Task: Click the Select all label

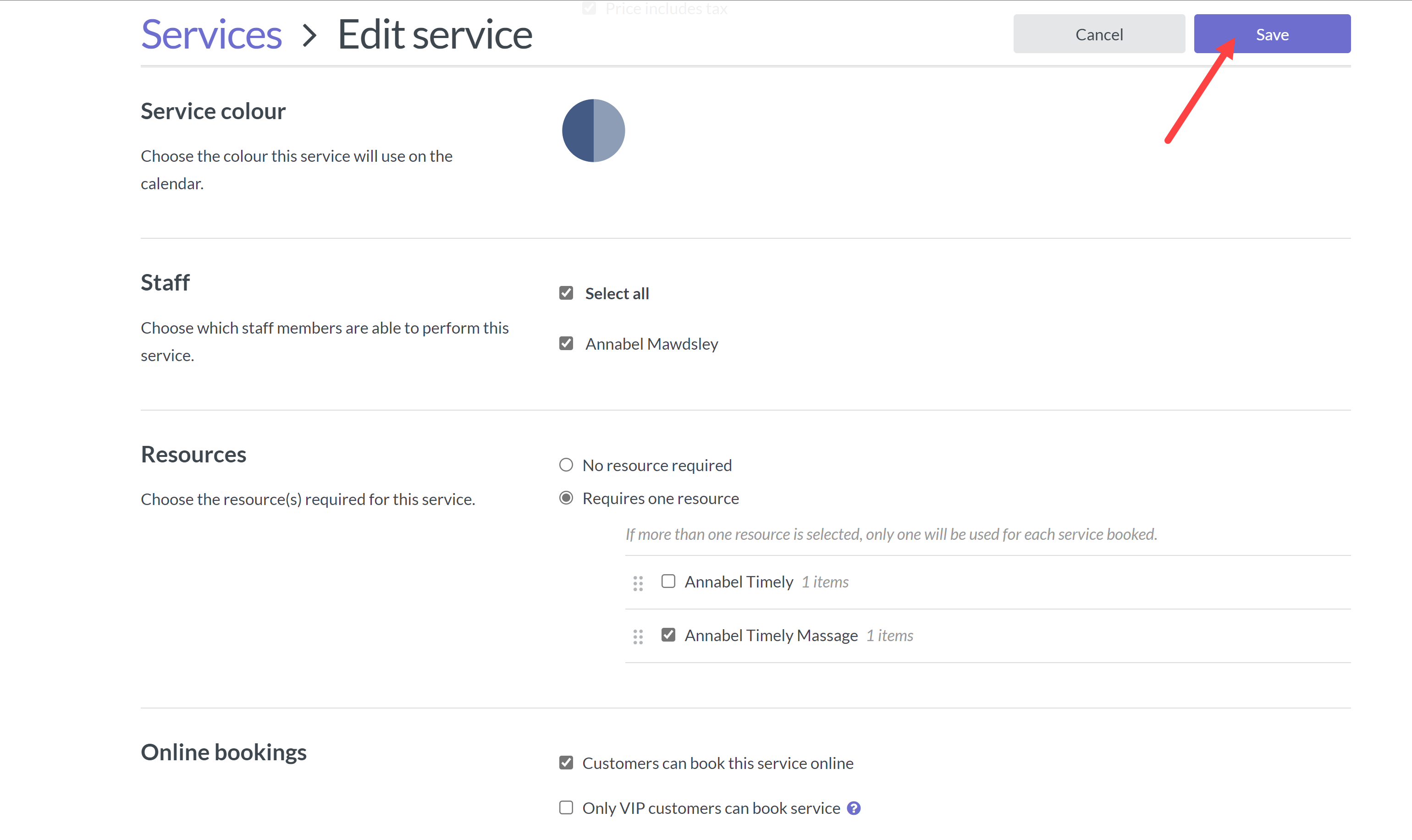Action: 617,293
